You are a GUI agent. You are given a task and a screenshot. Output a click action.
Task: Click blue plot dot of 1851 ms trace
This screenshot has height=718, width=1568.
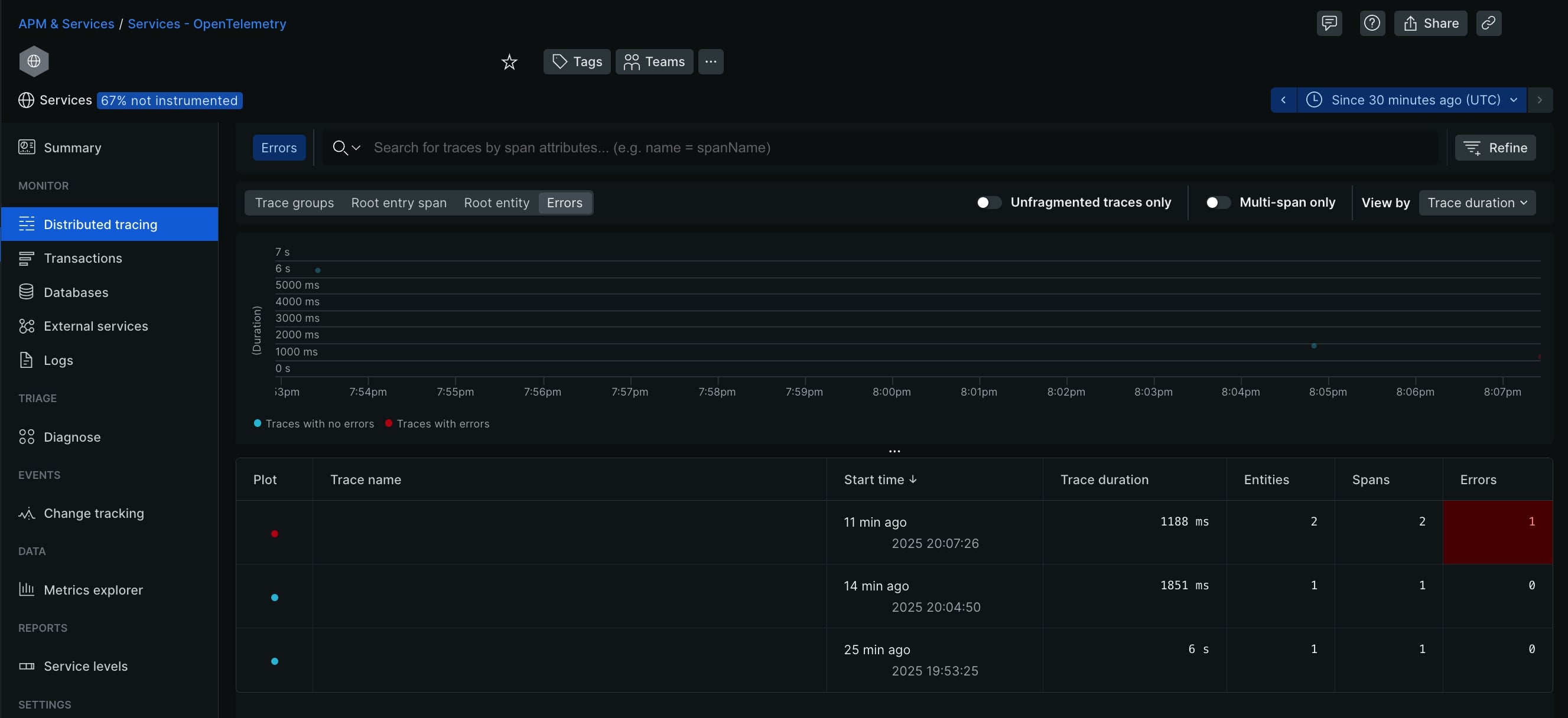click(275, 598)
